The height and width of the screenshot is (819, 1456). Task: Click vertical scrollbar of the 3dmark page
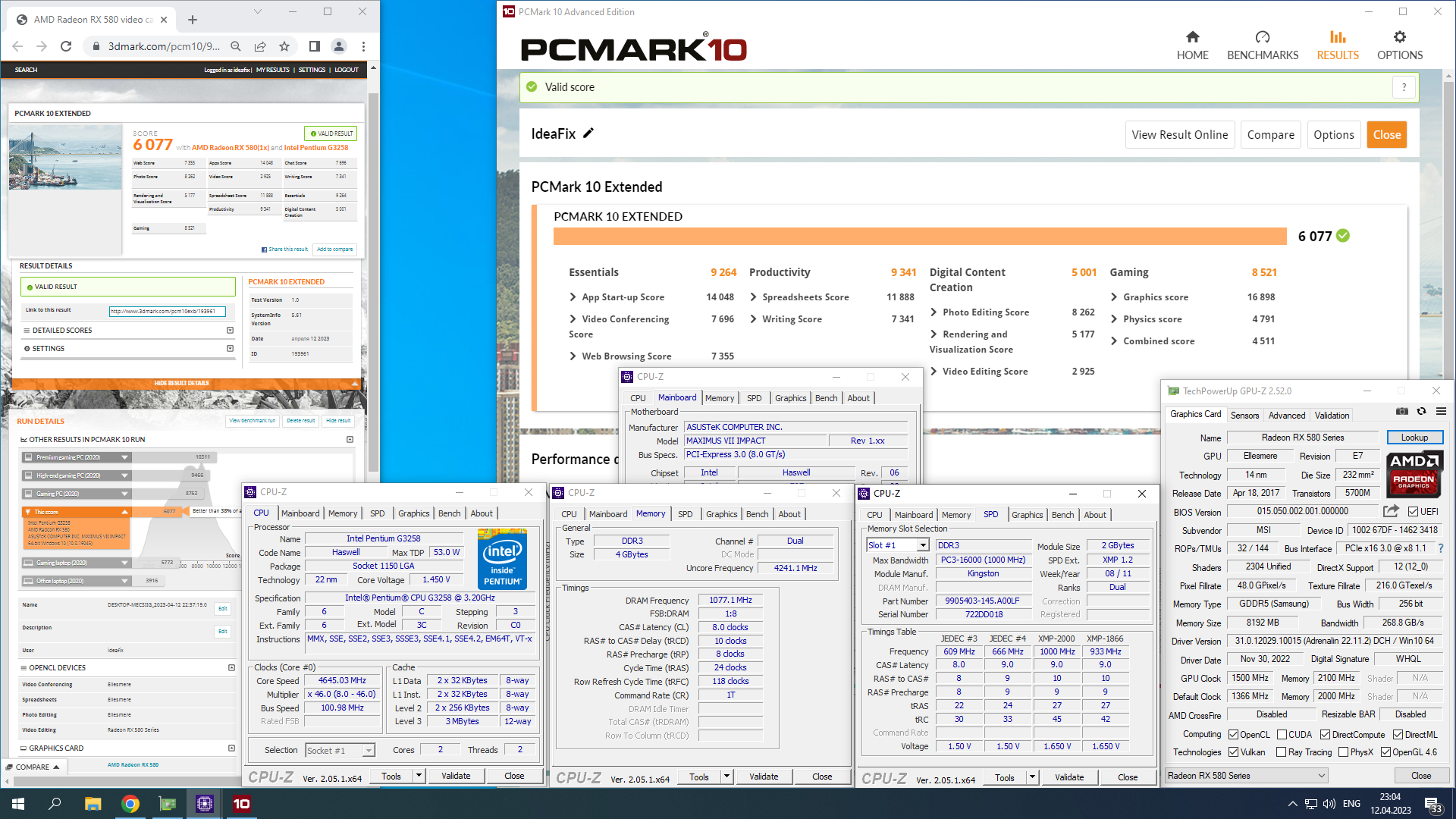click(373, 281)
